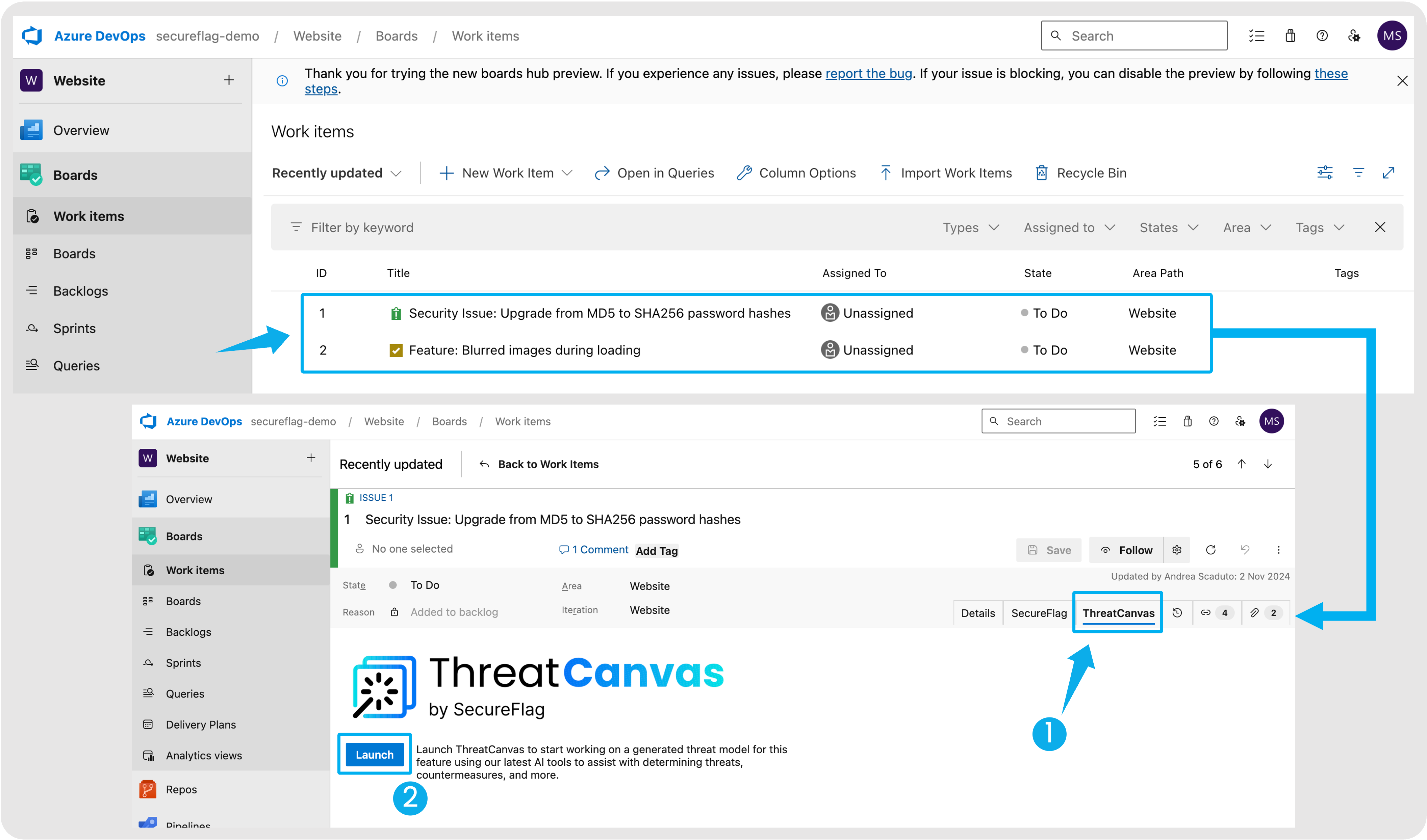Image resolution: width=1427 pixels, height=840 pixels.
Task: Follow this work item
Action: click(1126, 550)
